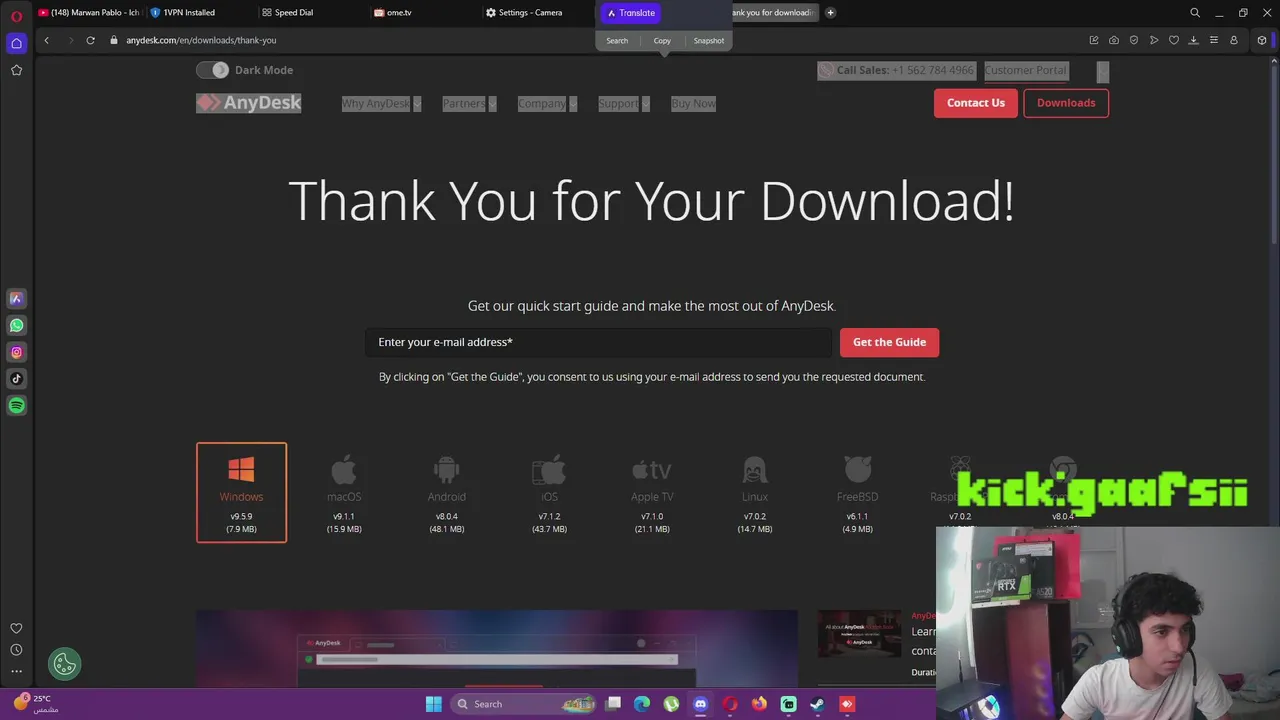Open the Buy Now page
The height and width of the screenshot is (720, 1280).
point(693,103)
